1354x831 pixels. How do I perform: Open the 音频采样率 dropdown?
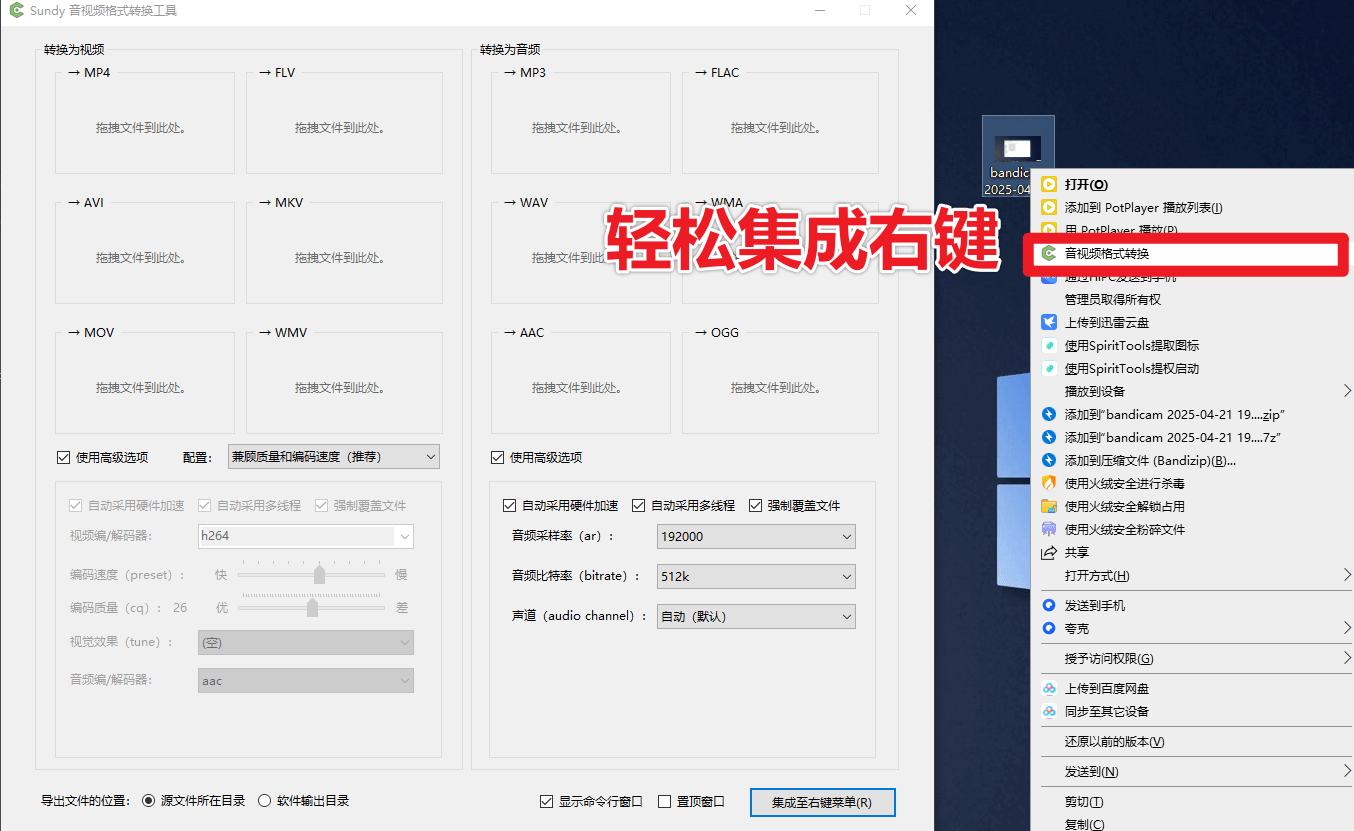point(755,536)
